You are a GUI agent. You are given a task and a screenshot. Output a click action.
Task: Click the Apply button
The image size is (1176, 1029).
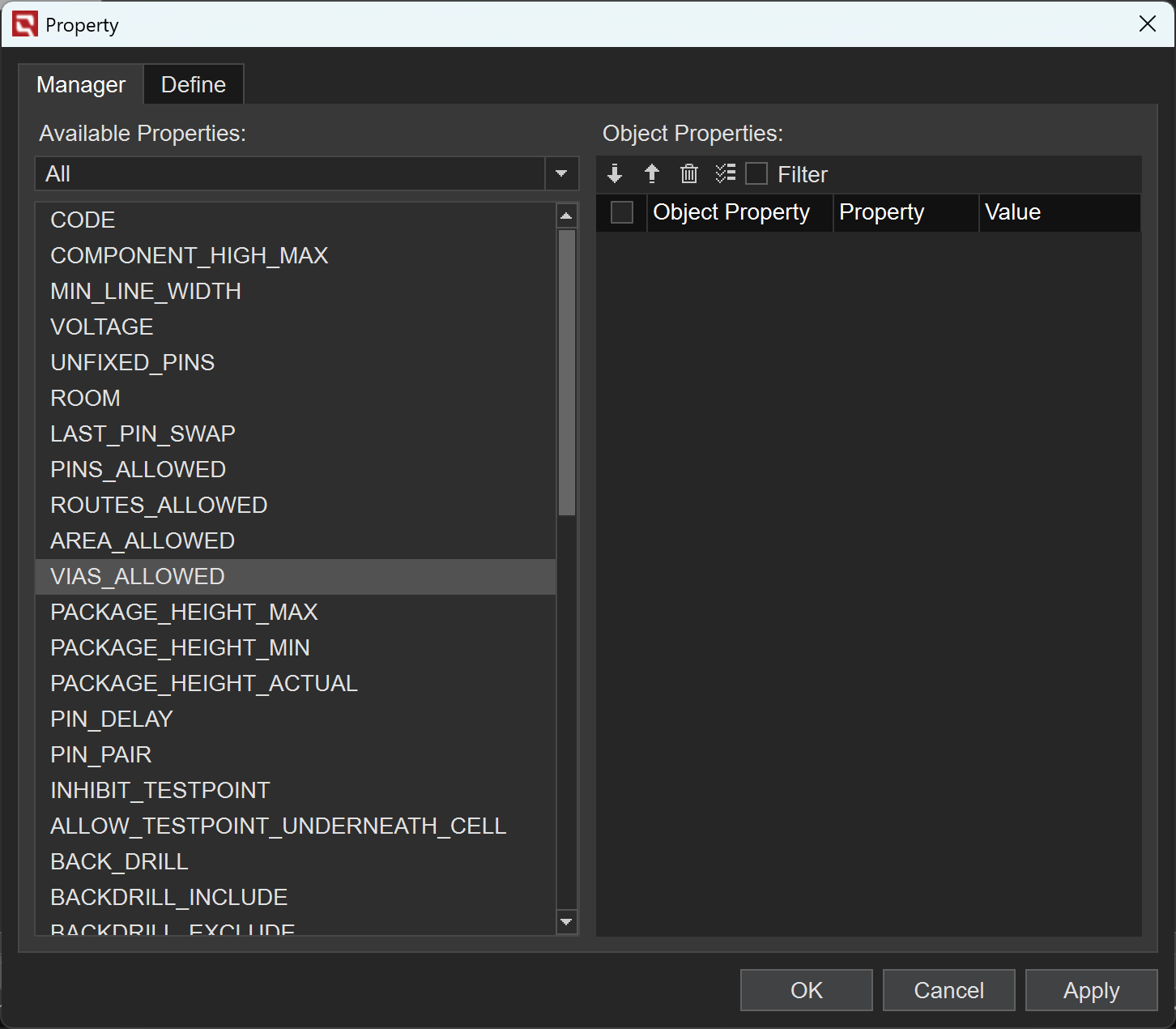click(1091, 990)
